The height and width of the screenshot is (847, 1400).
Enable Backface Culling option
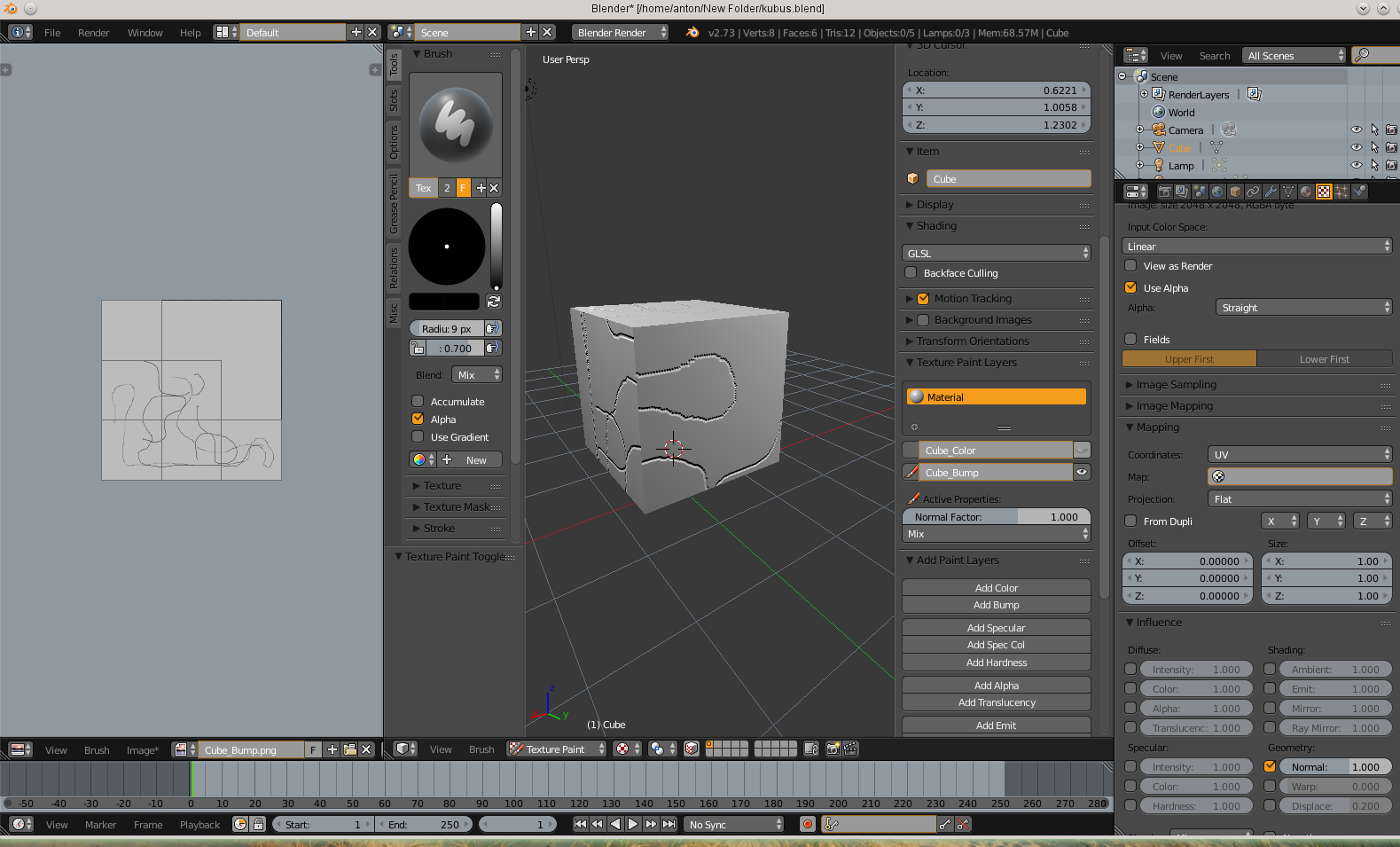911,272
